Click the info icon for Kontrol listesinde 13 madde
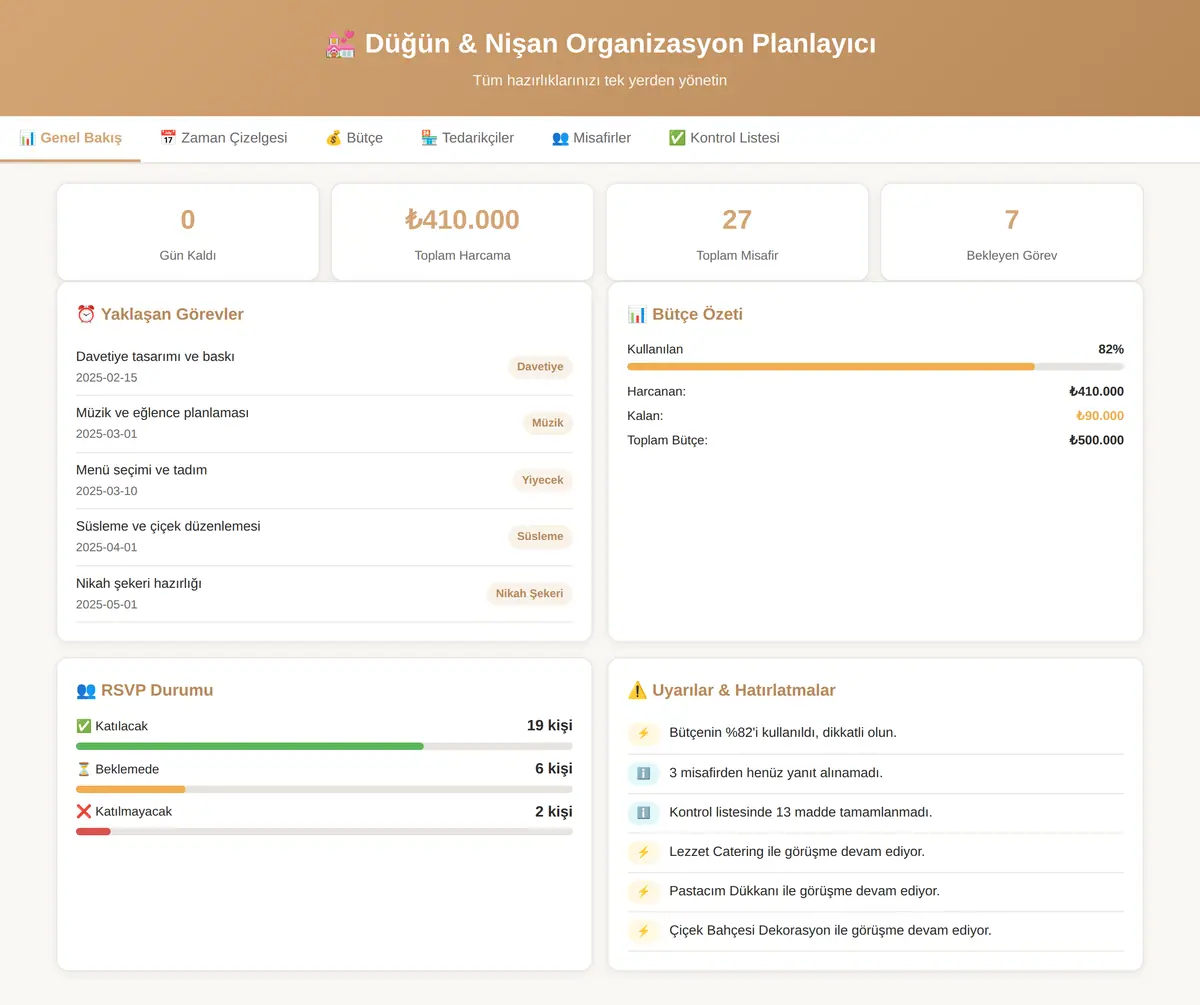This screenshot has width=1200, height=1005. (643, 812)
